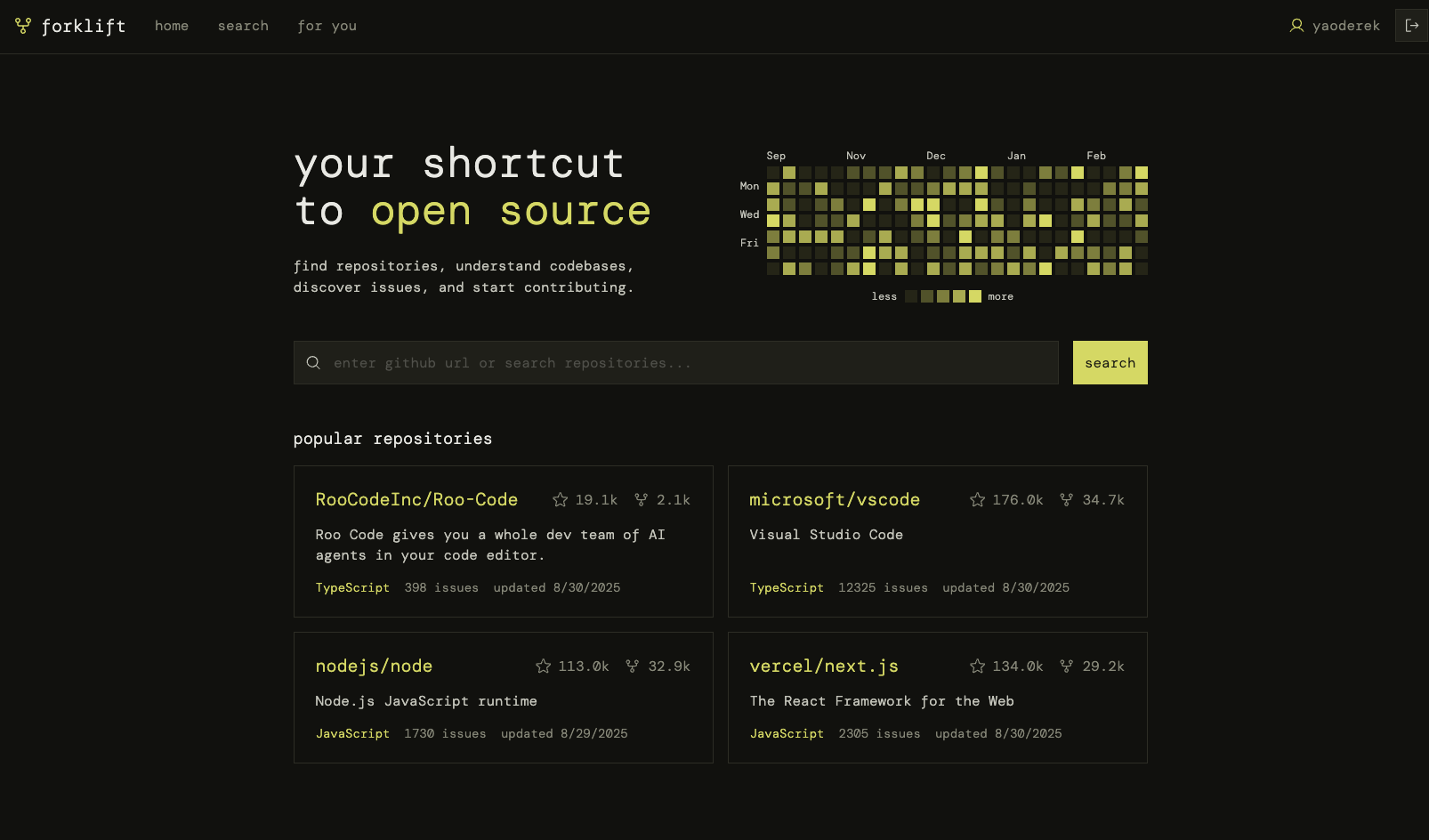The width and height of the screenshot is (1429, 840).
Task: Click the user profile icon beside yaoderek
Action: coord(1296,26)
